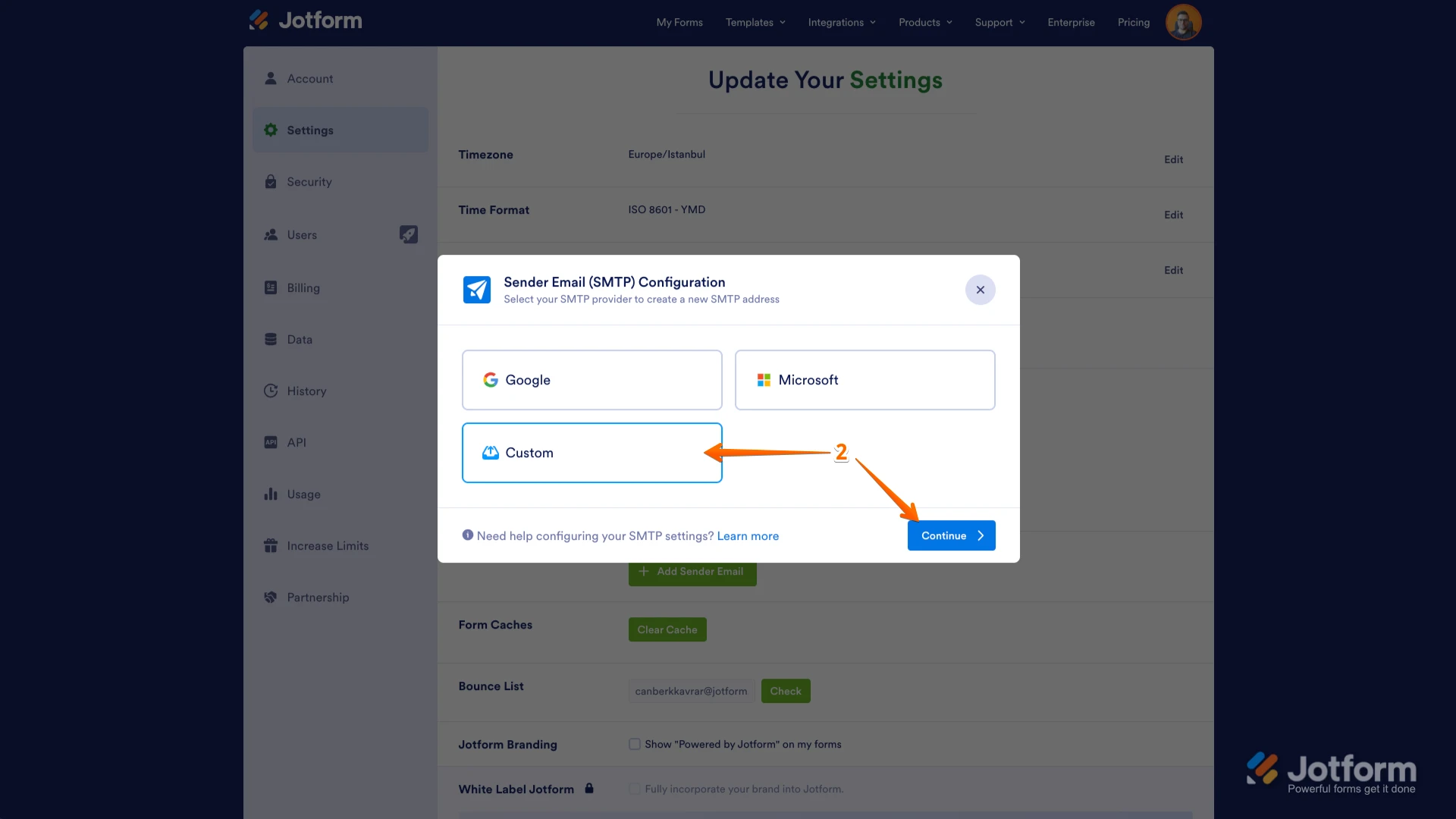1456x819 pixels.
Task: Select the Microsoft SMTP provider option
Action: (x=864, y=380)
